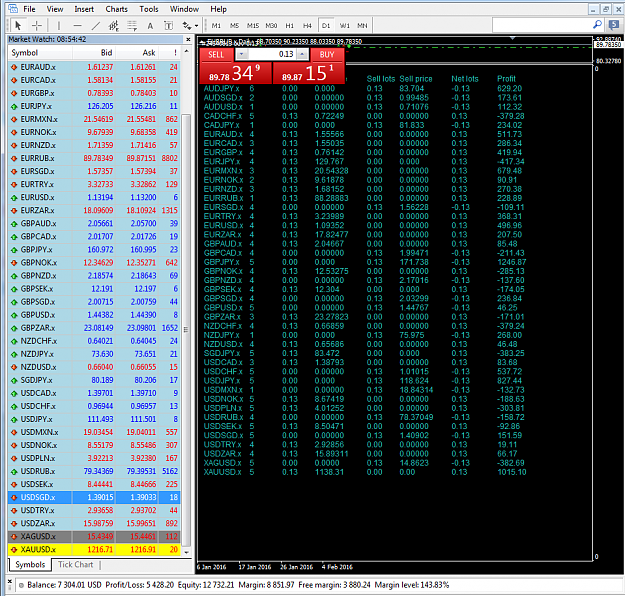Click the EURJPY.x up-arrow icon
The width and height of the screenshot is (625, 596).
click(x=14, y=106)
